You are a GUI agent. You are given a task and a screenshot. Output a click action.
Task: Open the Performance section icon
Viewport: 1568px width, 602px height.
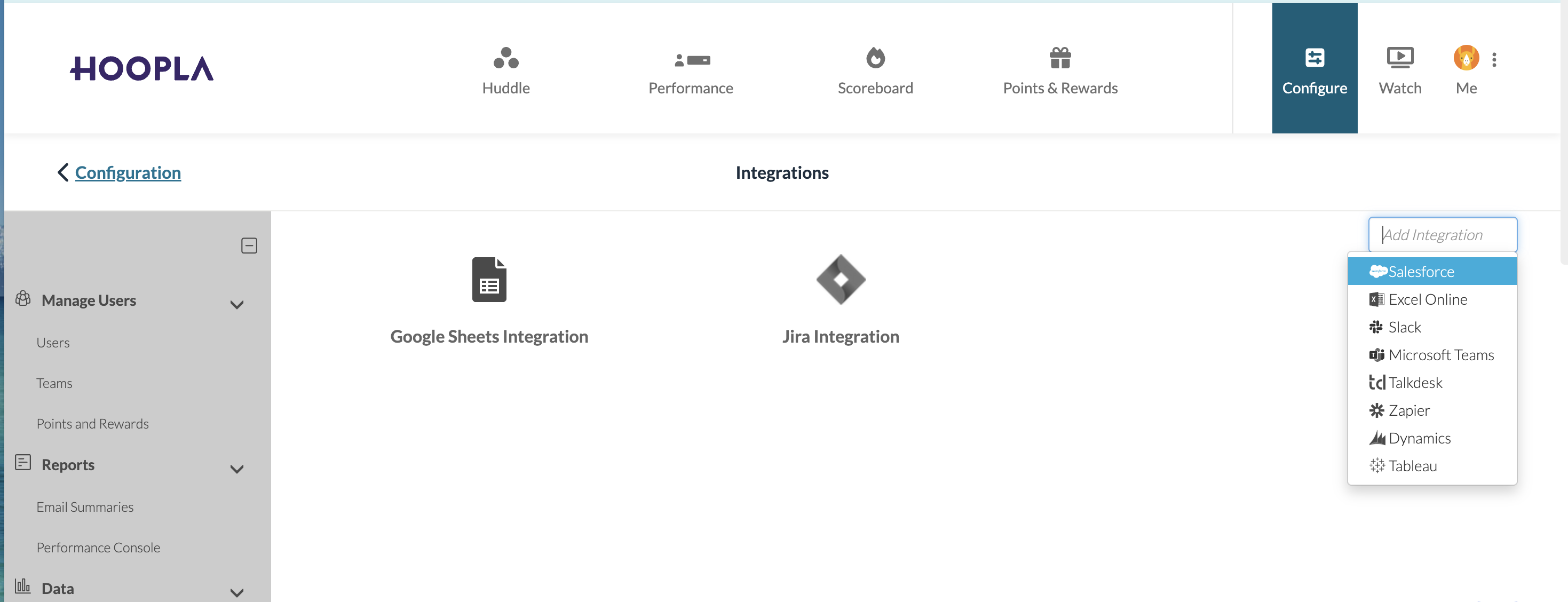click(692, 60)
